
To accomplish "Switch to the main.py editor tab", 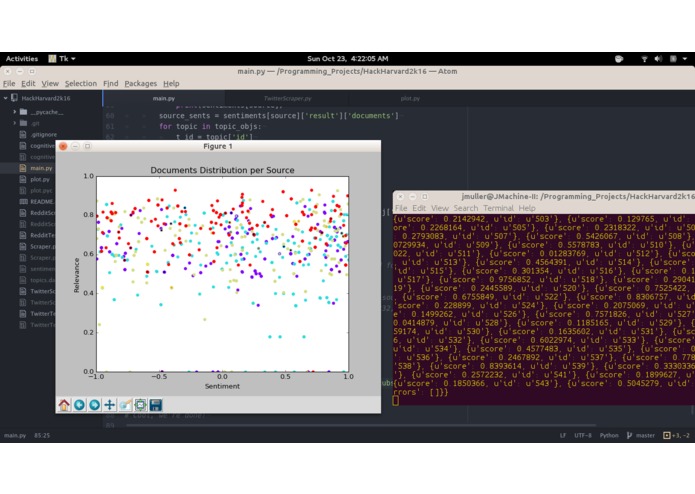I will [x=164, y=98].
